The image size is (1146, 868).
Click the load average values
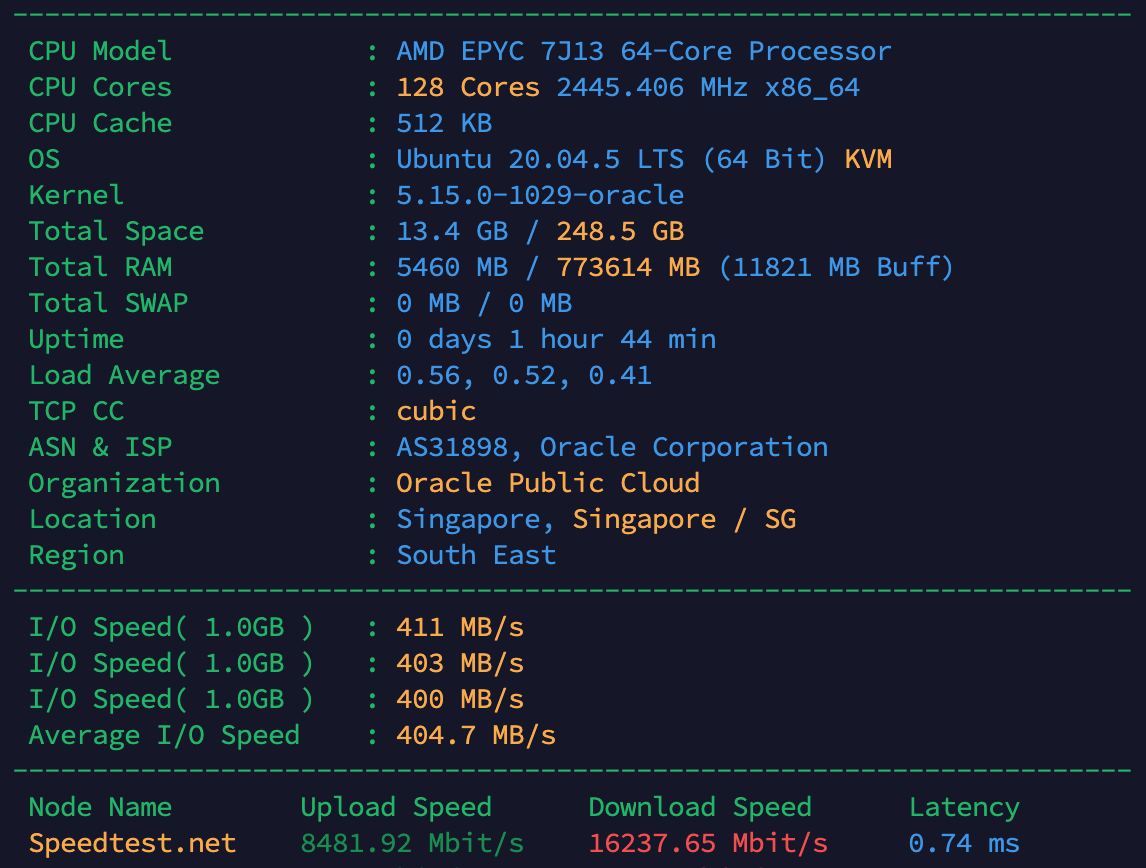(524, 375)
